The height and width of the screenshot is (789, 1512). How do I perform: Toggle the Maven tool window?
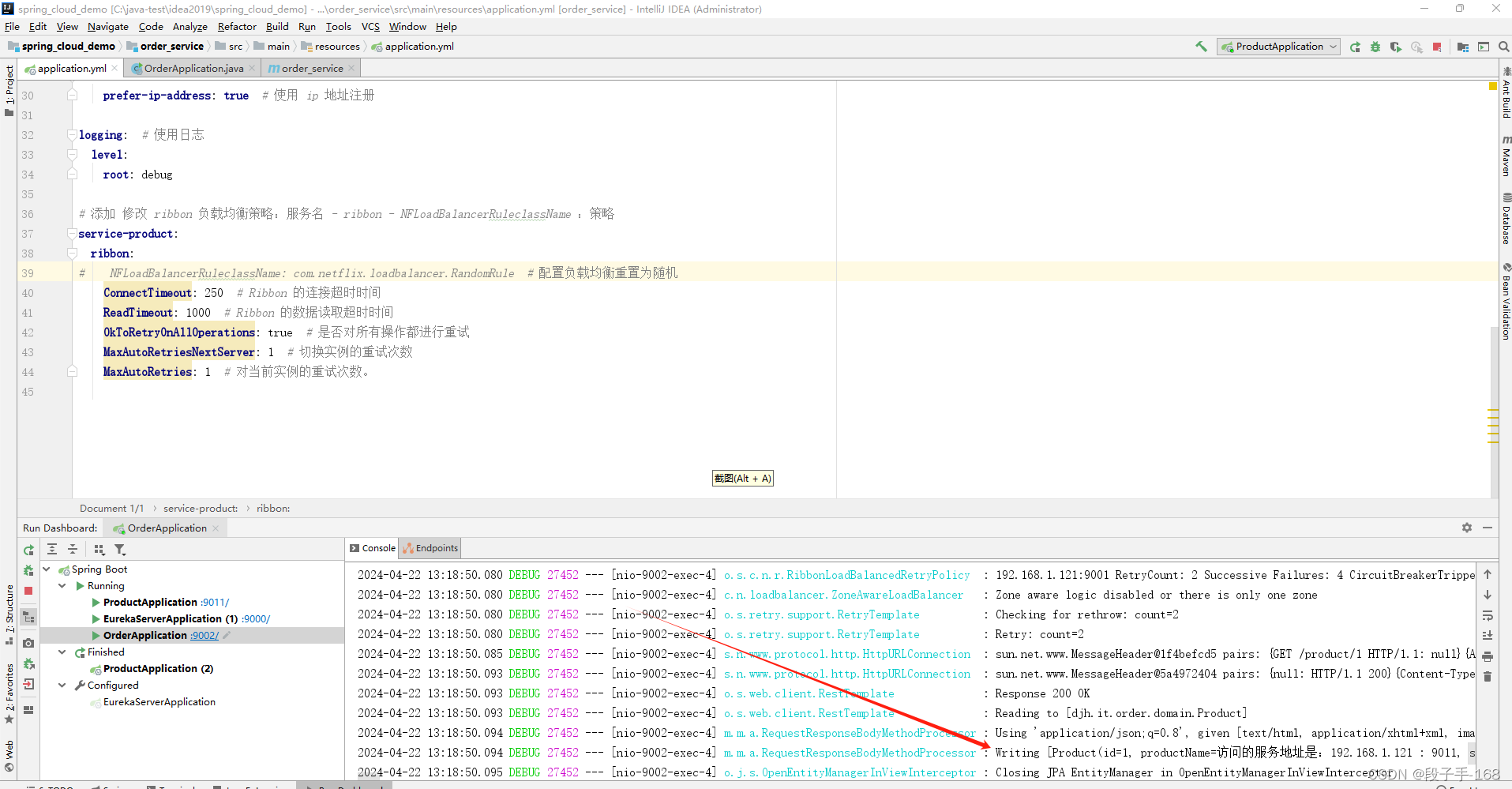(x=1506, y=155)
